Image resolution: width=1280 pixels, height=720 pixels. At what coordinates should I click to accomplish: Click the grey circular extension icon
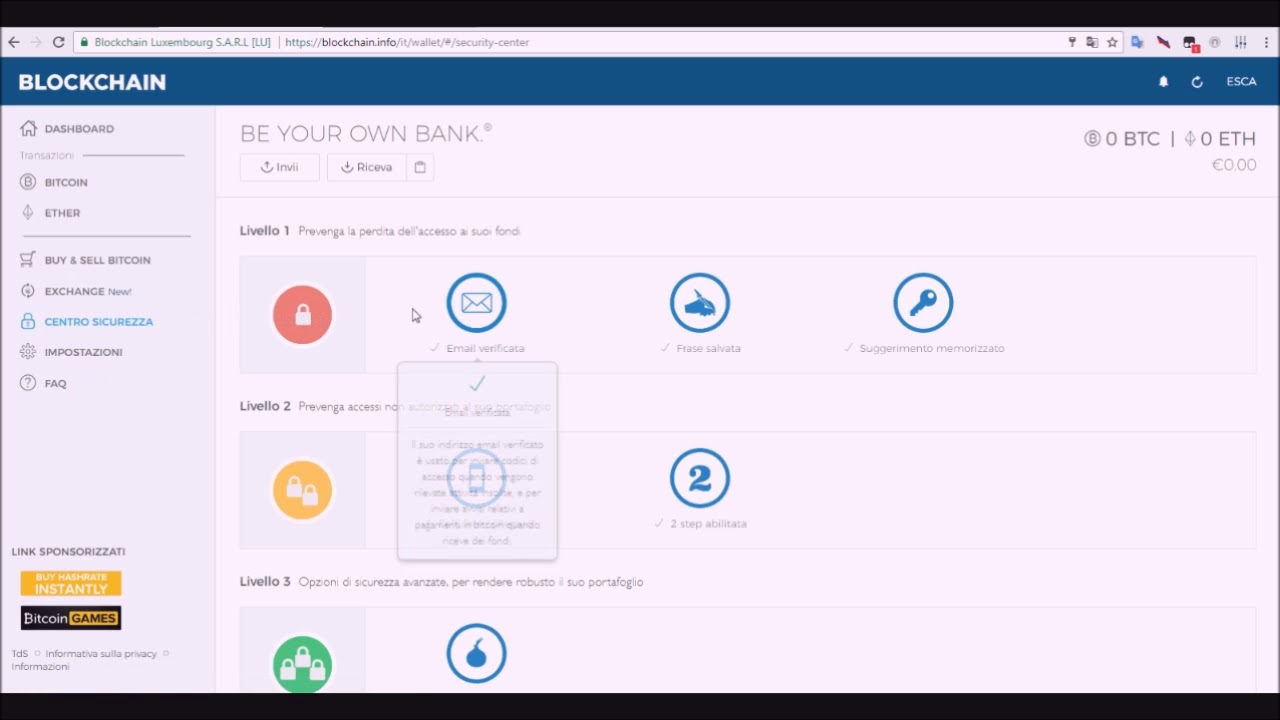pos(1215,42)
